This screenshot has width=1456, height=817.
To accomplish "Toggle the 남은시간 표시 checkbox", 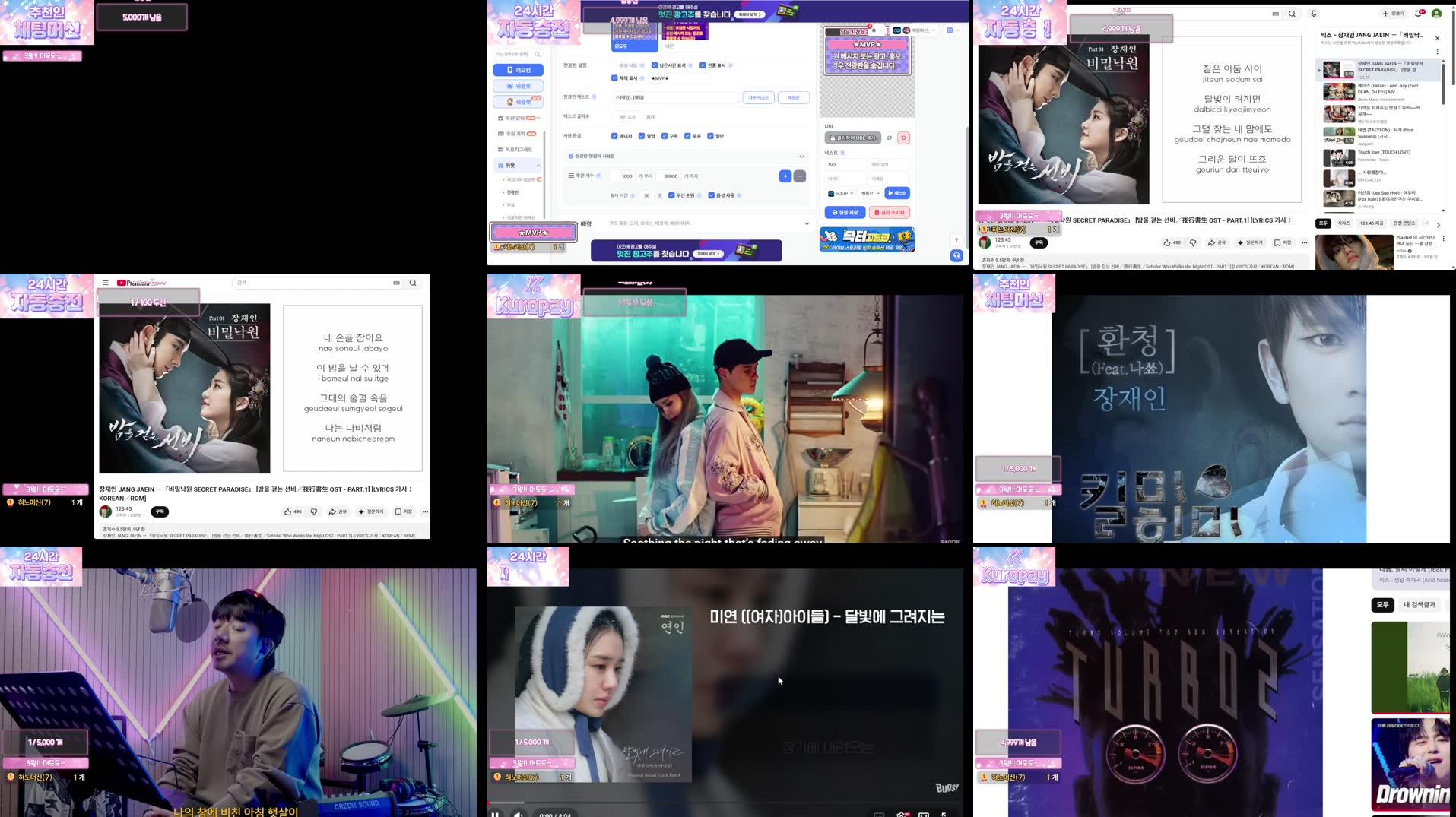I will click(655, 65).
